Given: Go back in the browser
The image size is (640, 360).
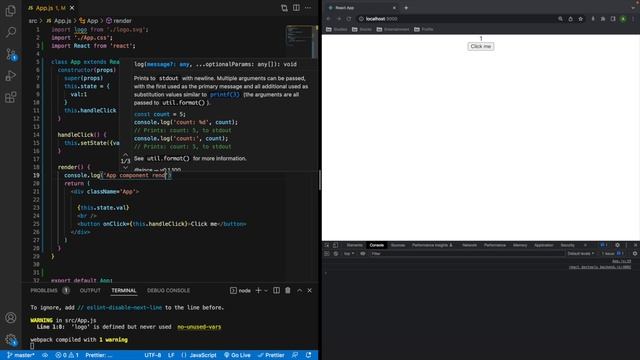Looking at the screenshot, I should 329,19.
